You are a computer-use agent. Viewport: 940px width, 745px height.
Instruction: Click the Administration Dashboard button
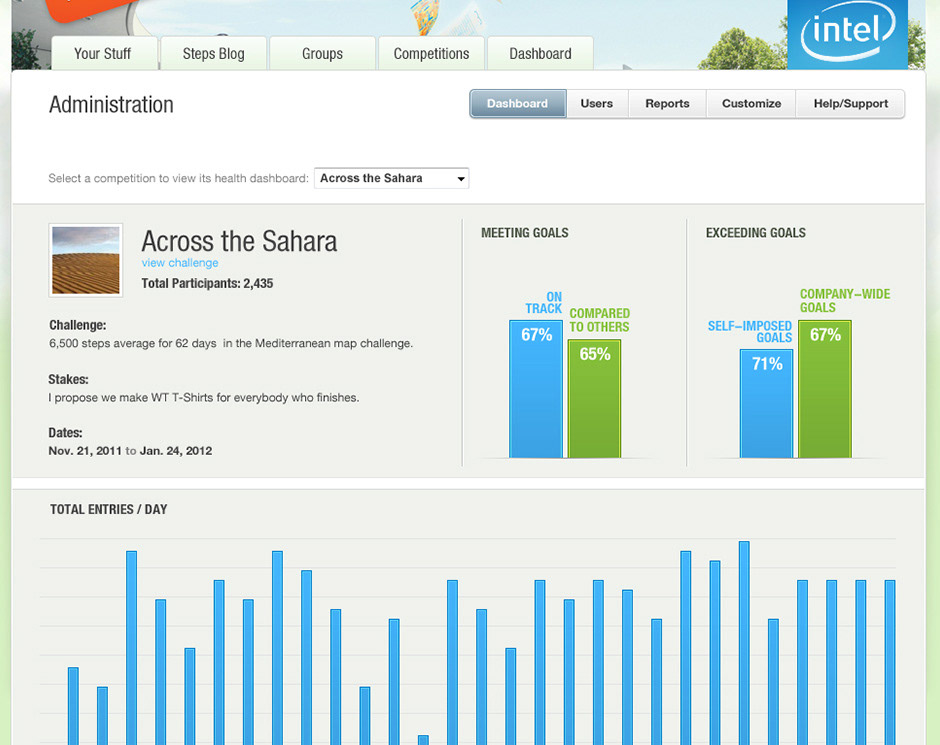[x=517, y=104]
